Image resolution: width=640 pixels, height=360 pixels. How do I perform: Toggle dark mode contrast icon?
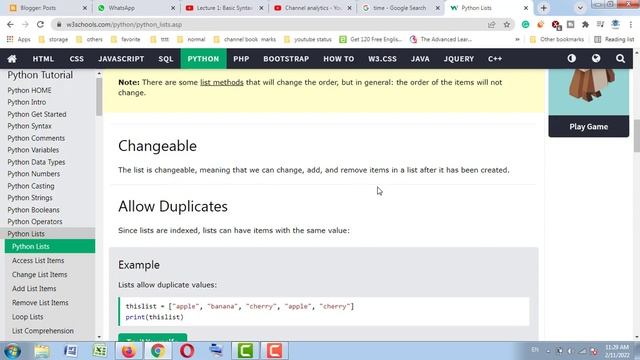571,58
